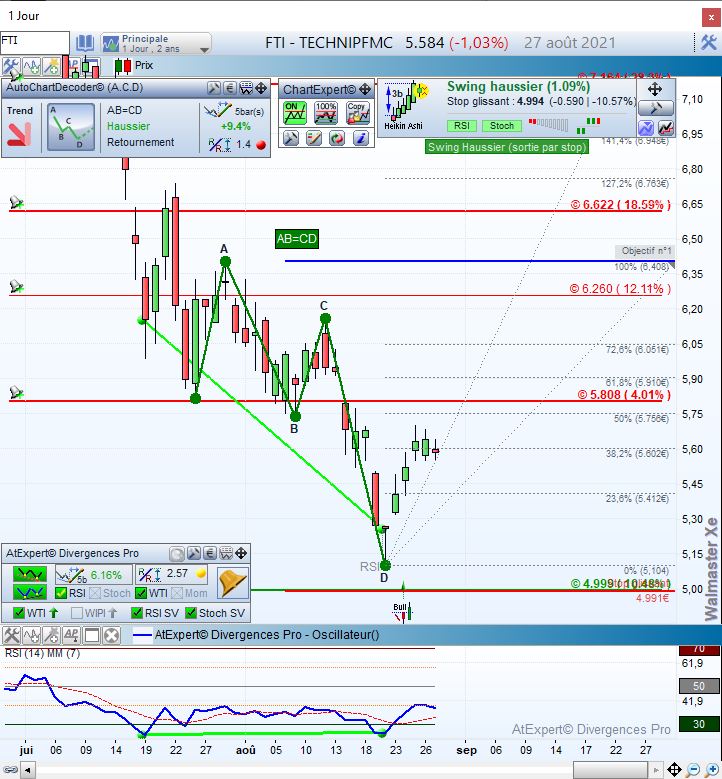This screenshot has height=779, width=722.
Task: Toggle WTI checkbox next to Mom
Action: pos(141,593)
